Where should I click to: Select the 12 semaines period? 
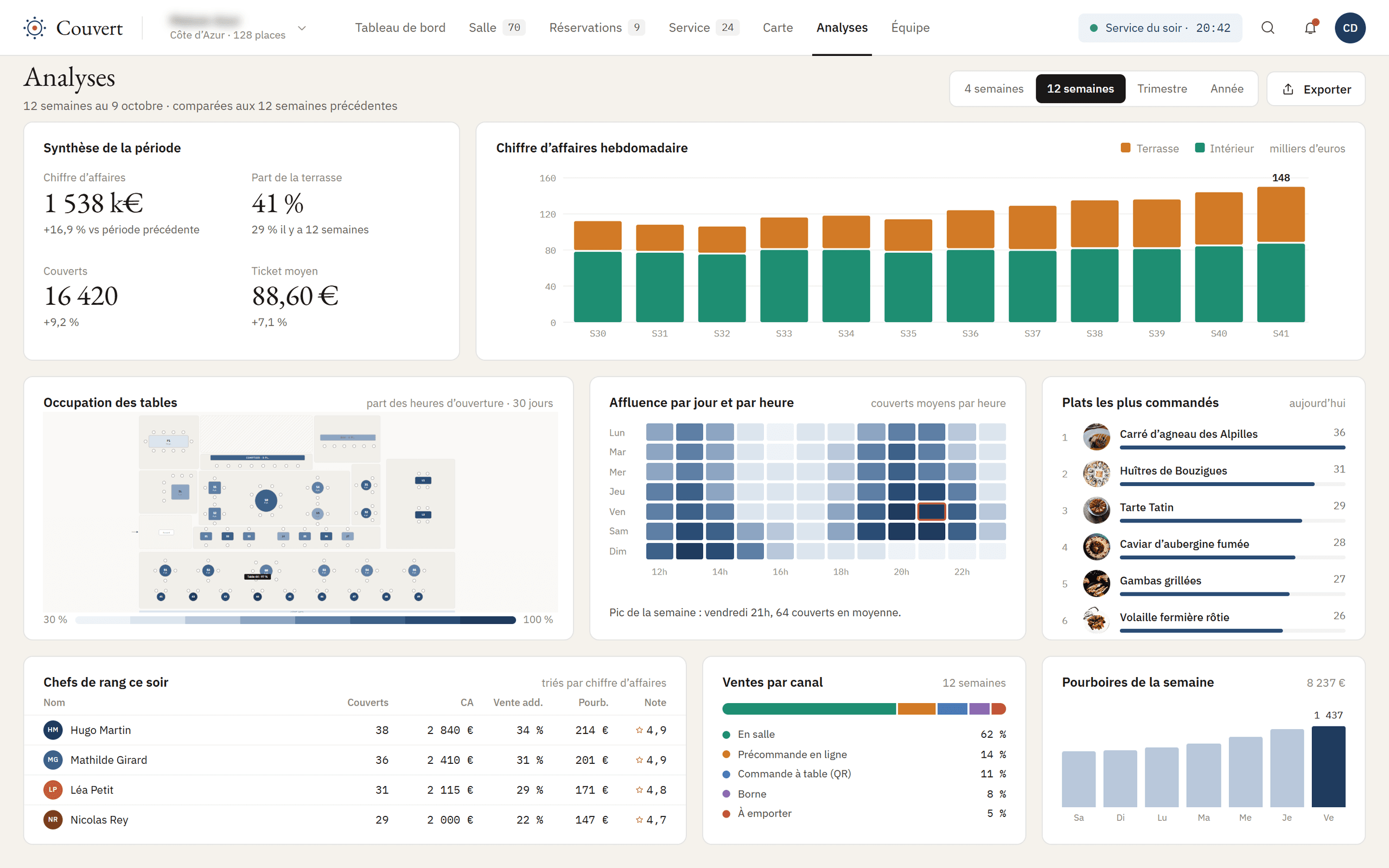[x=1080, y=88]
